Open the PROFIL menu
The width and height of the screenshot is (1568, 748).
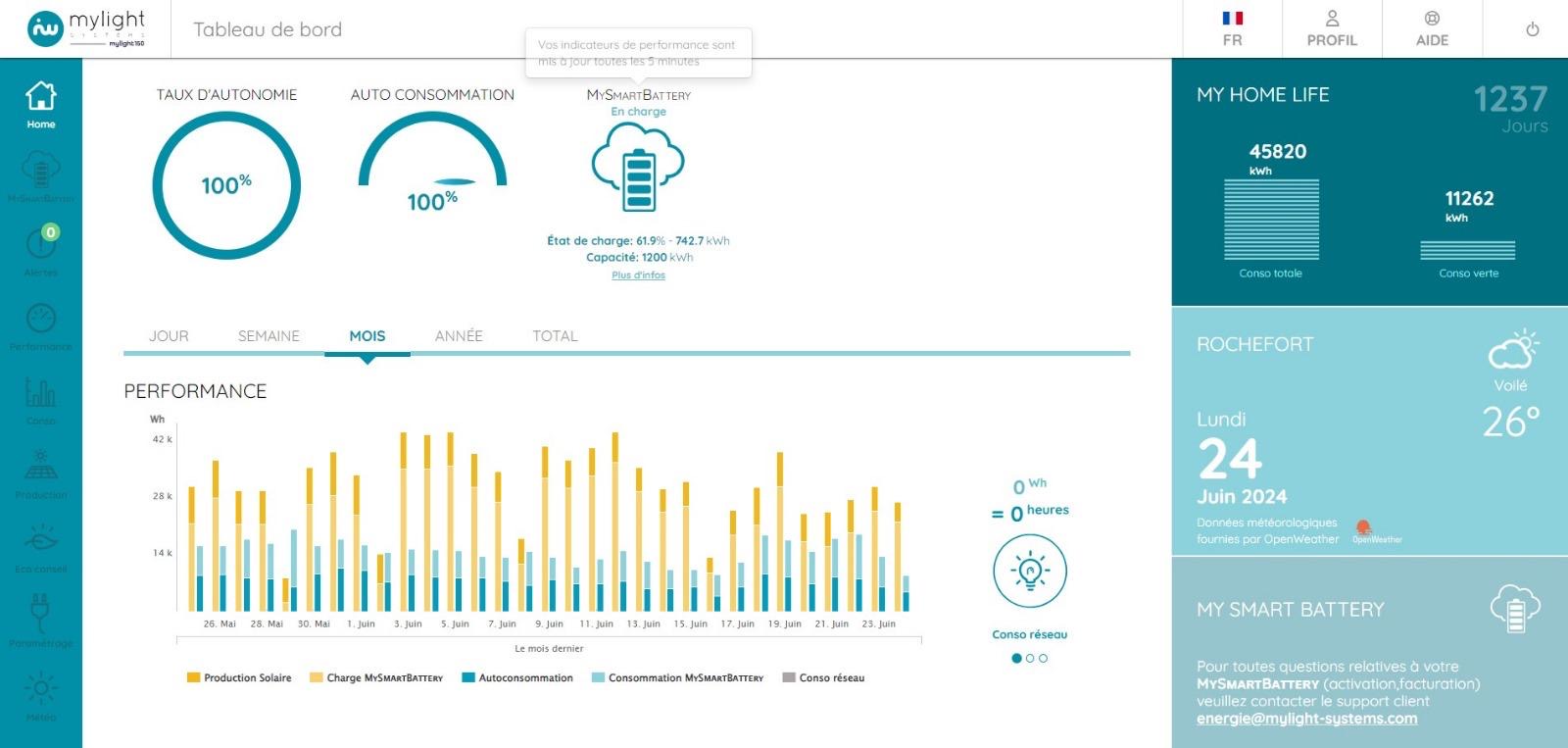coord(1331,29)
